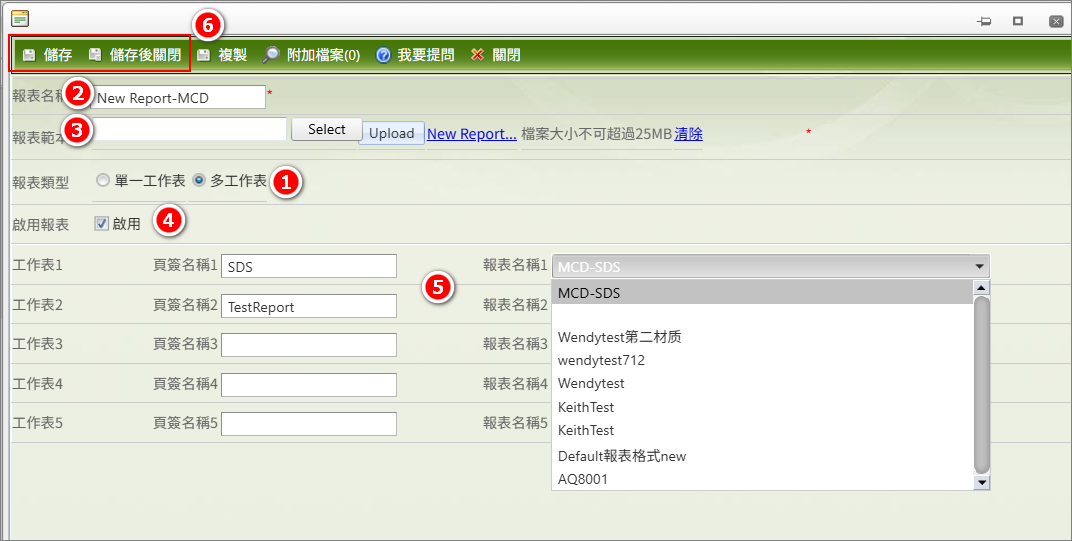The image size is (1072, 541).
Task: Click 頁簽名稱1 field containing SDS
Action: [309, 266]
